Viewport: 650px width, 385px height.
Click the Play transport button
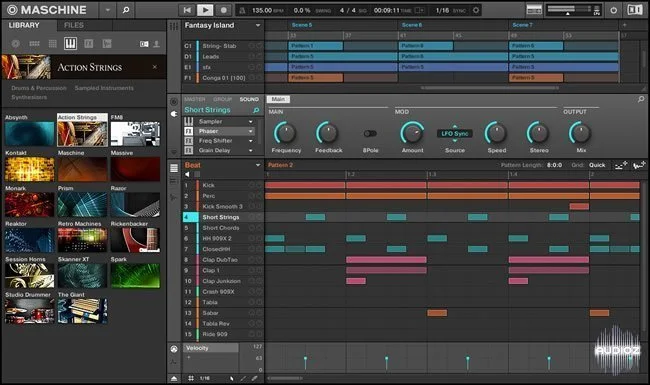205,10
